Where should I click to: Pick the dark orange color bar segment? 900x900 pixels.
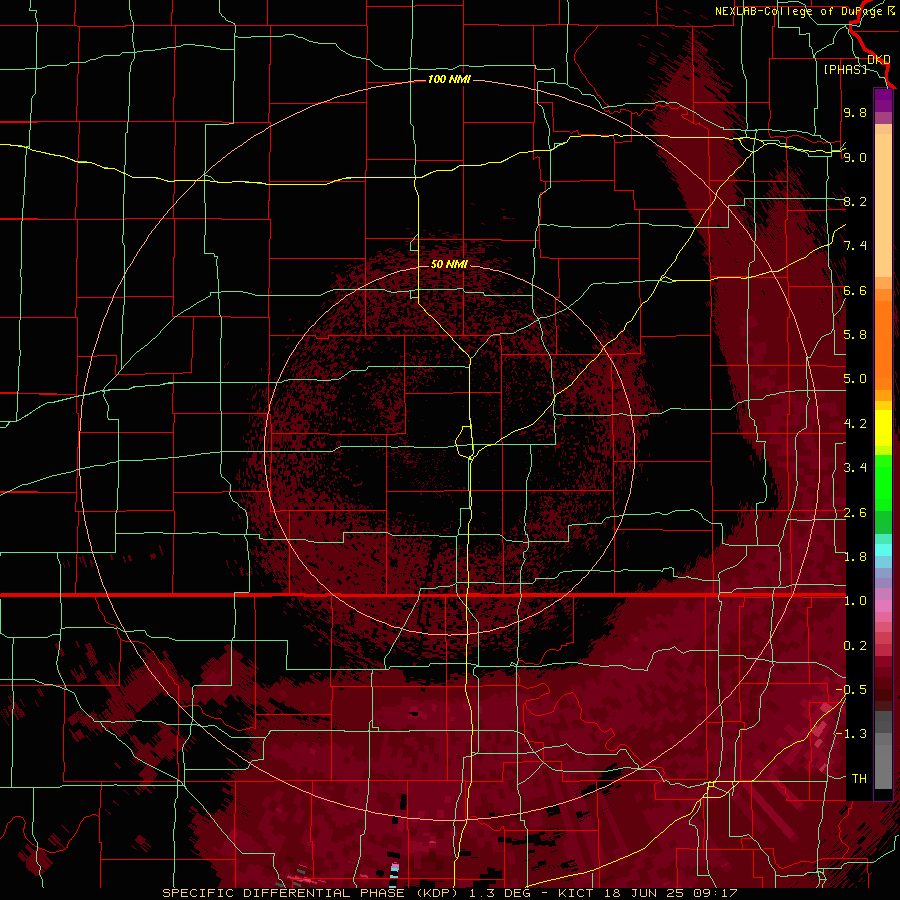883,344
